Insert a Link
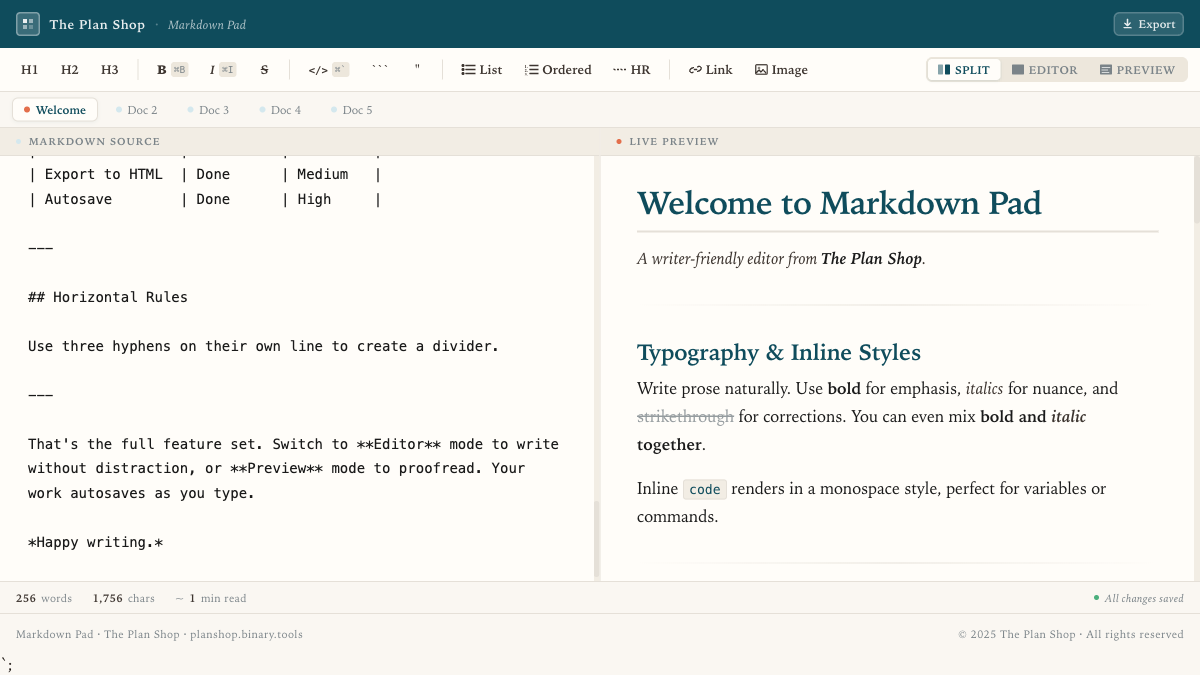The image size is (1200, 675). pos(711,70)
